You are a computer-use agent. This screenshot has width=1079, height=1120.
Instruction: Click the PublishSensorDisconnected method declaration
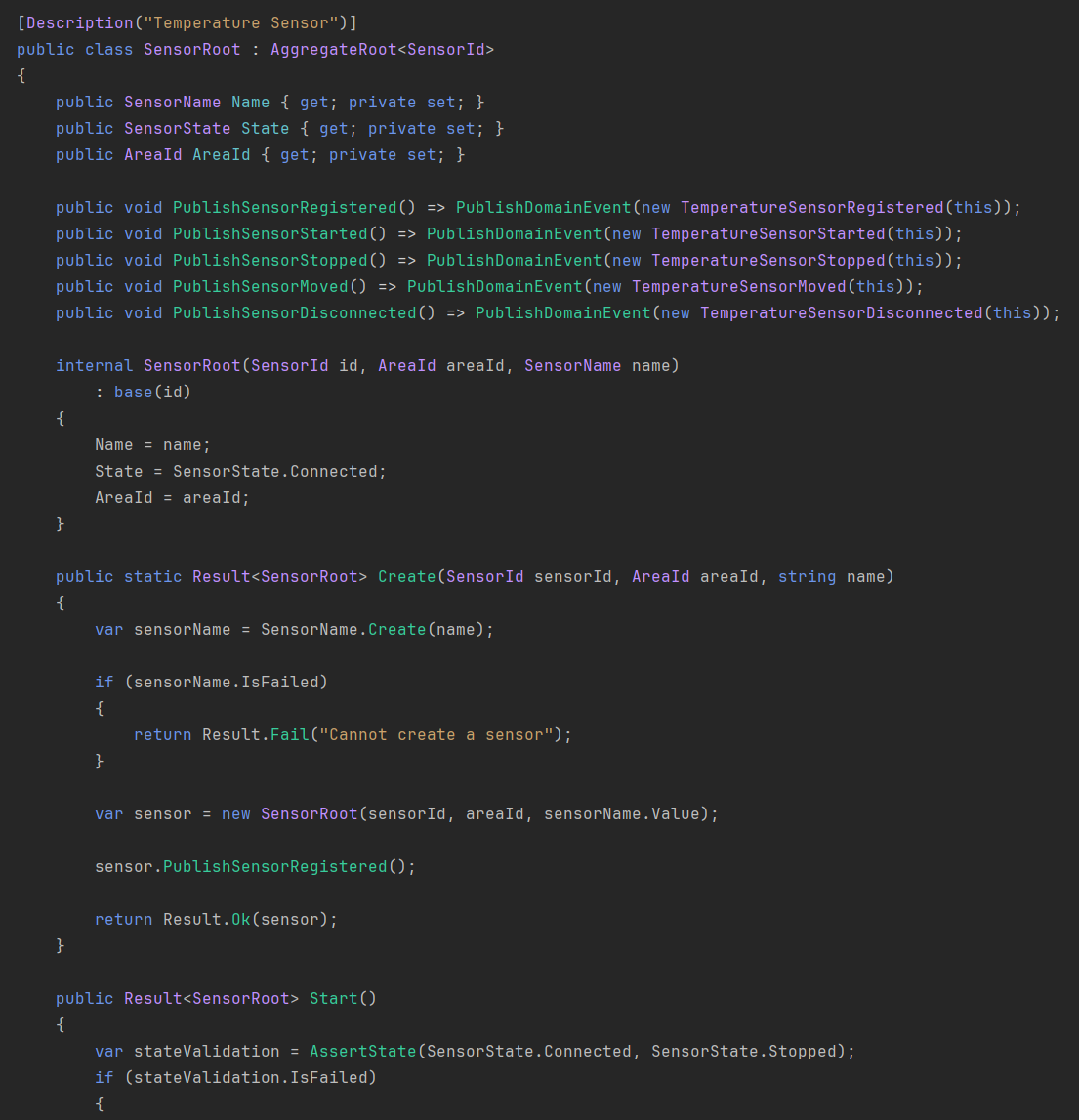294,312
